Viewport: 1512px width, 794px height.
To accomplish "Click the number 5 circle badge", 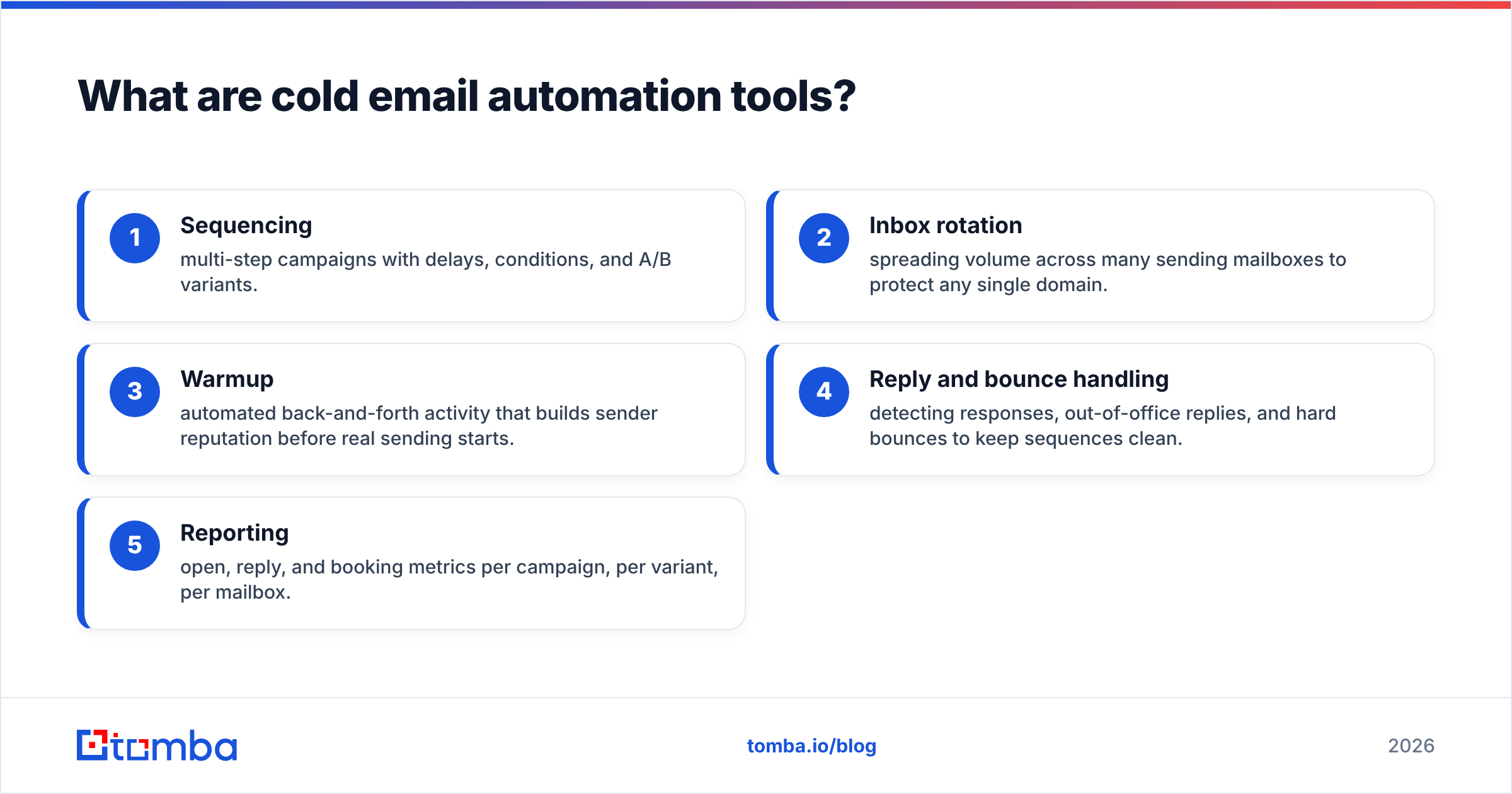I will click(135, 546).
